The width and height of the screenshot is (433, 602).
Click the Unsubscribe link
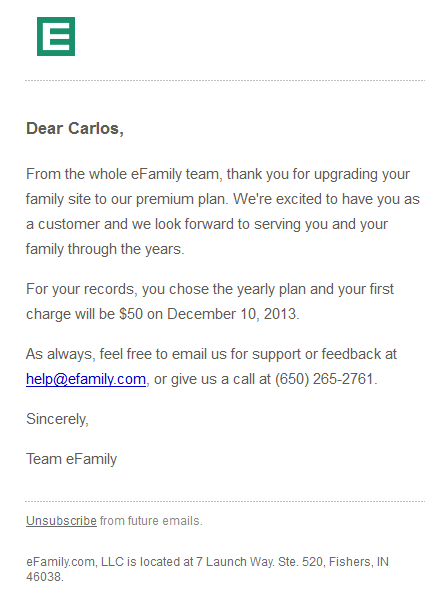click(61, 521)
